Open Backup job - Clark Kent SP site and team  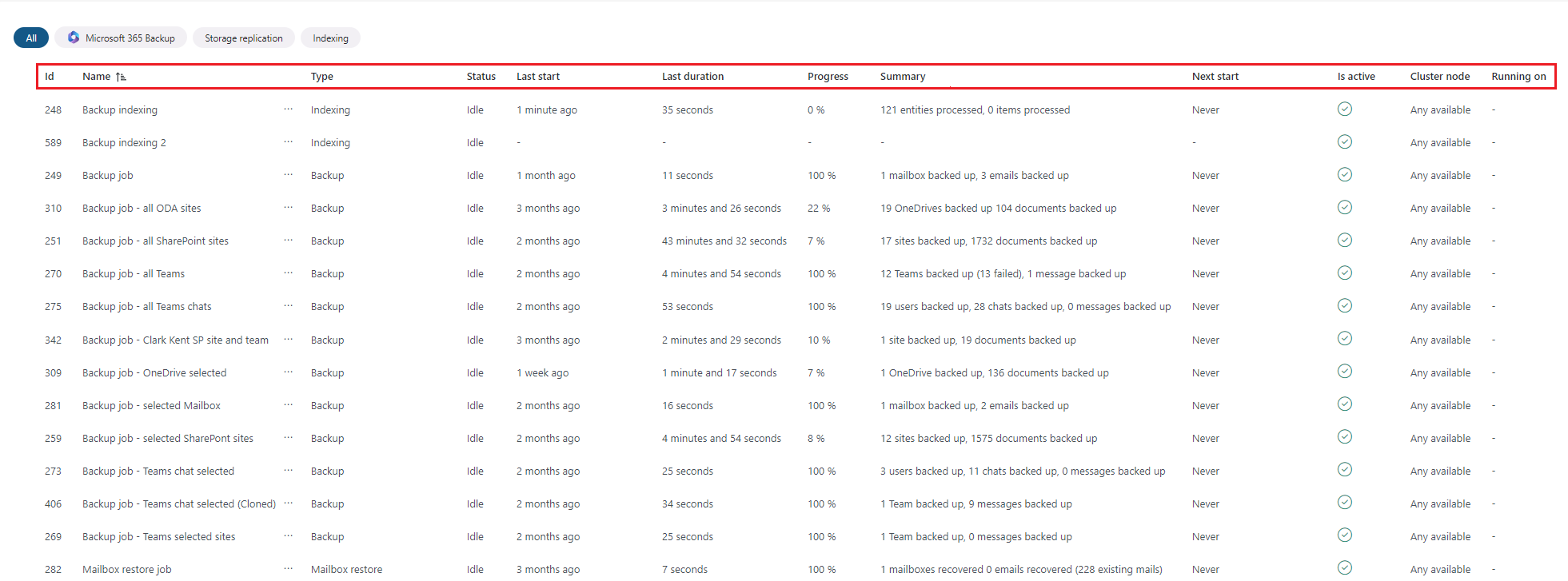point(175,340)
